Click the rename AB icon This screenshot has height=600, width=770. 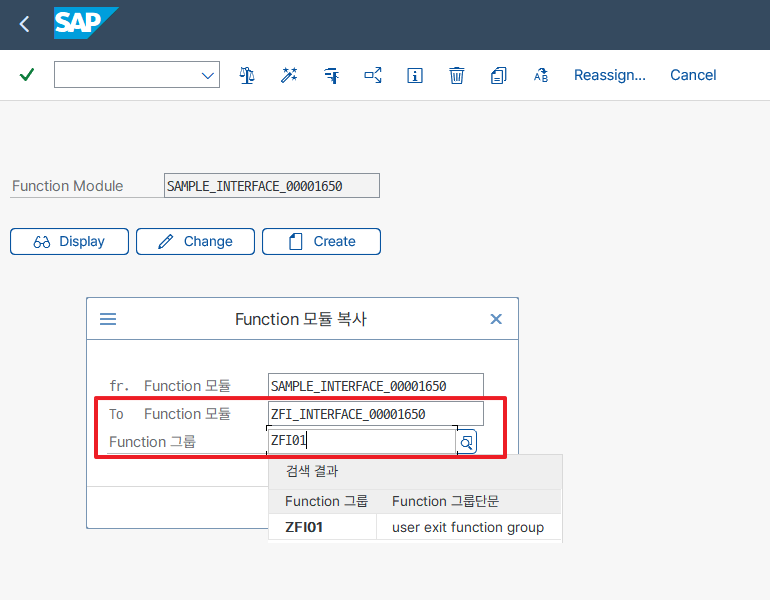tap(541, 75)
